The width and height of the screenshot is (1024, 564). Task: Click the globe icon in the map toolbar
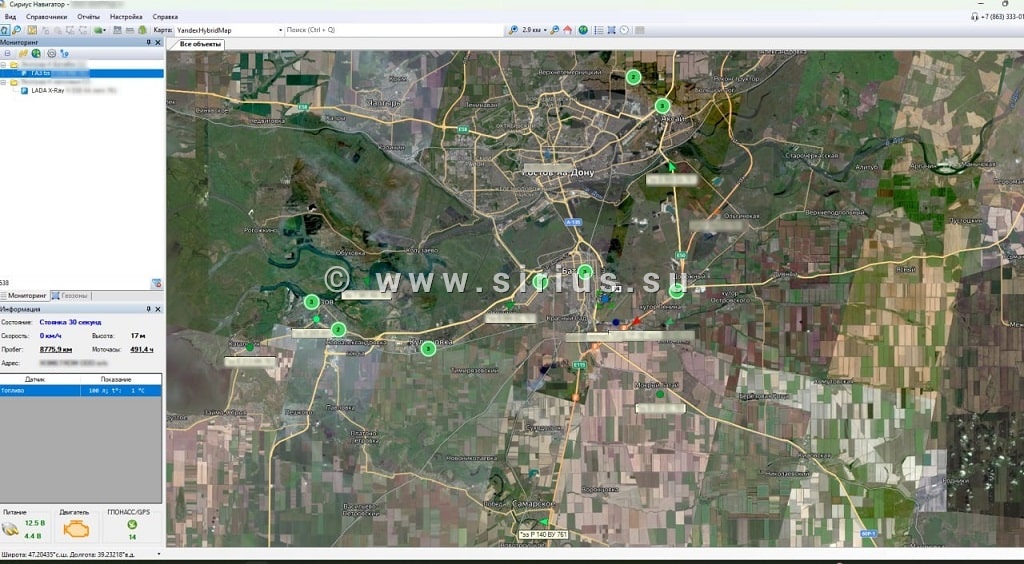[583, 30]
